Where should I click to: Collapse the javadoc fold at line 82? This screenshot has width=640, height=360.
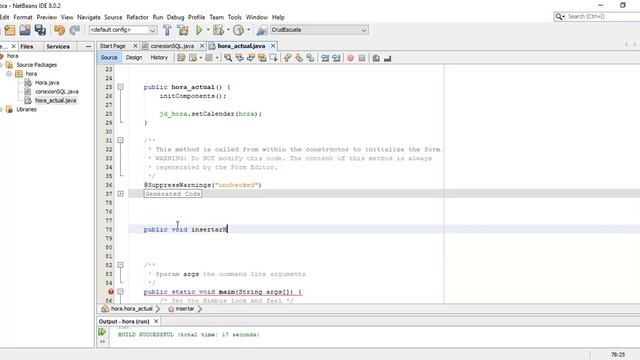120,265
